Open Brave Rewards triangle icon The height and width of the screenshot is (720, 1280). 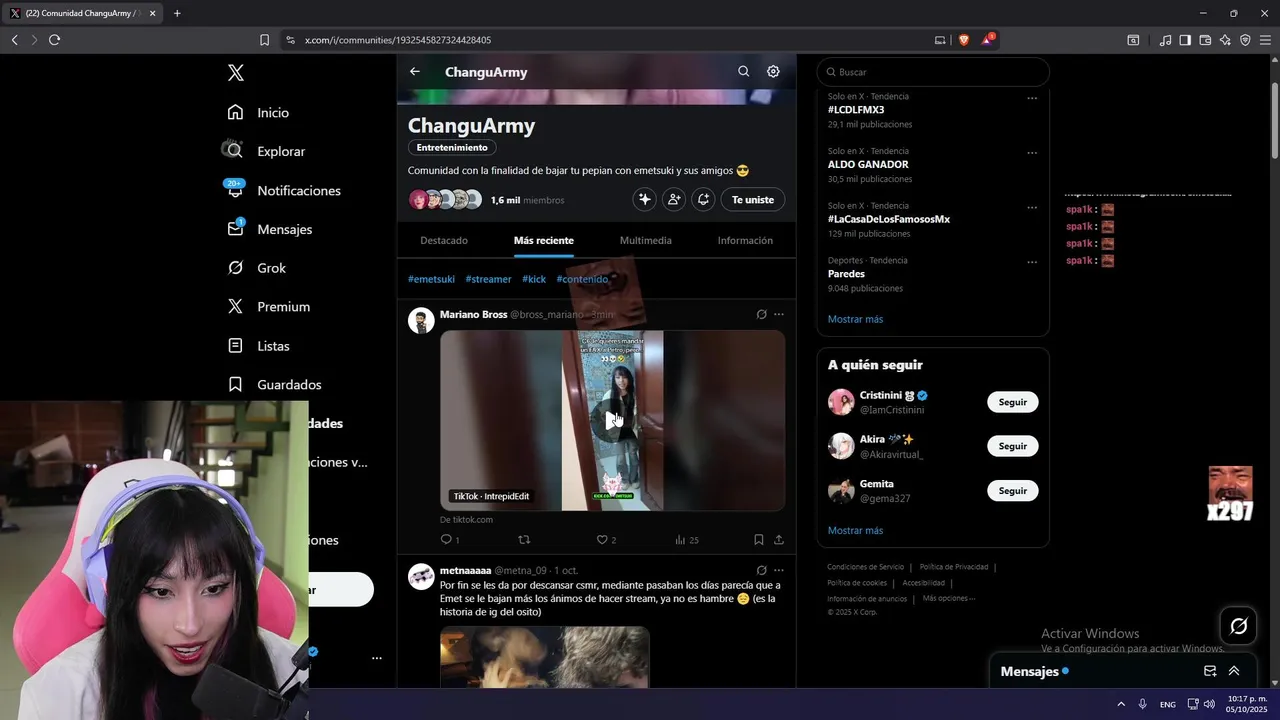pyautogui.click(x=987, y=40)
